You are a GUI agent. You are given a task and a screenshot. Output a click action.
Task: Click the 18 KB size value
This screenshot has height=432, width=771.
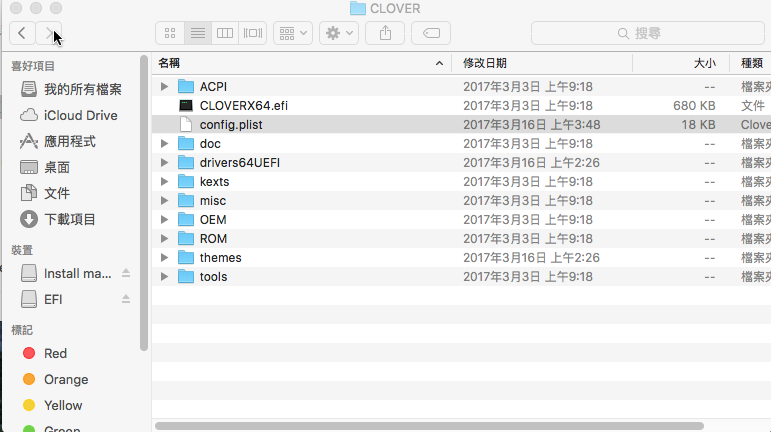pos(698,125)
